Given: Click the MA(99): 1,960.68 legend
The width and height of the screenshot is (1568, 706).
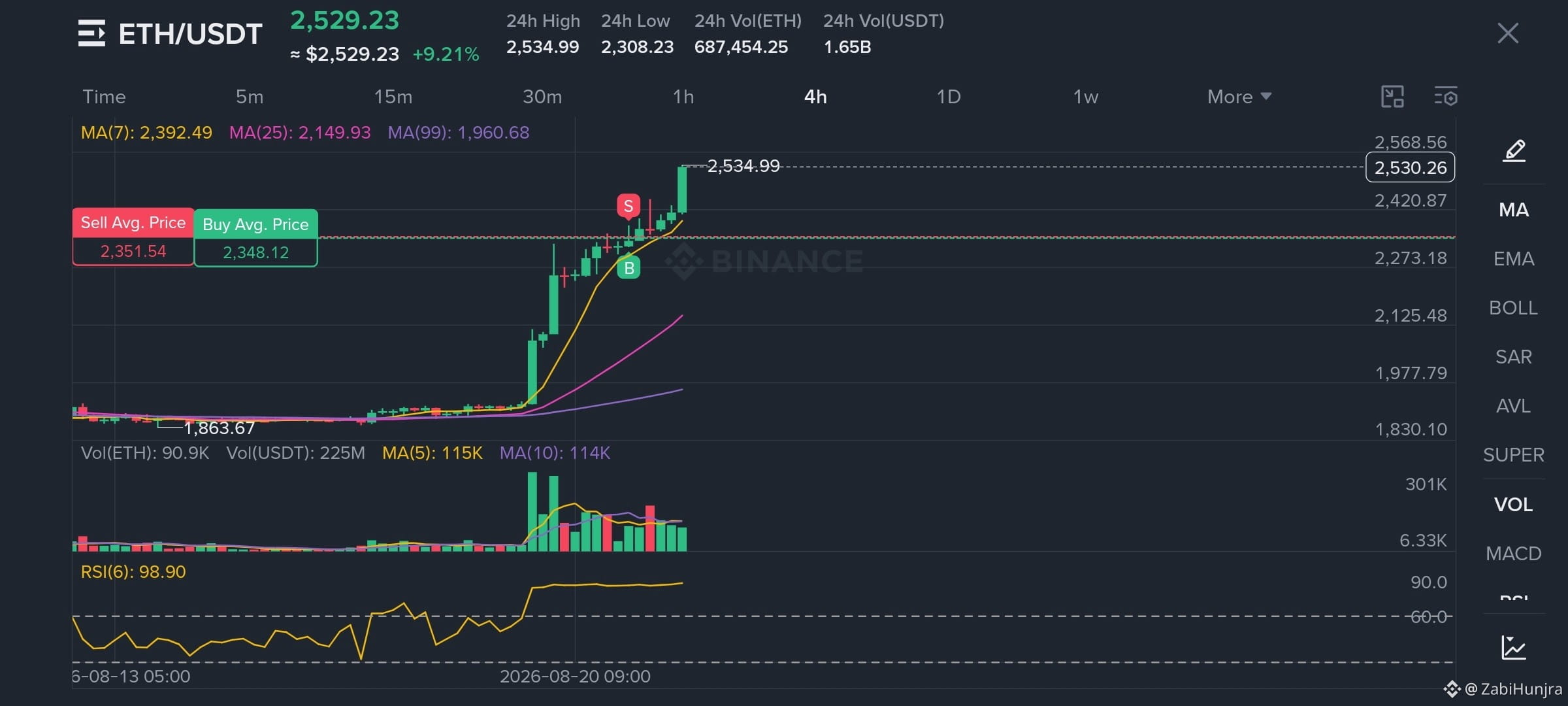Looking at the screenshot, I should [459, 133].
